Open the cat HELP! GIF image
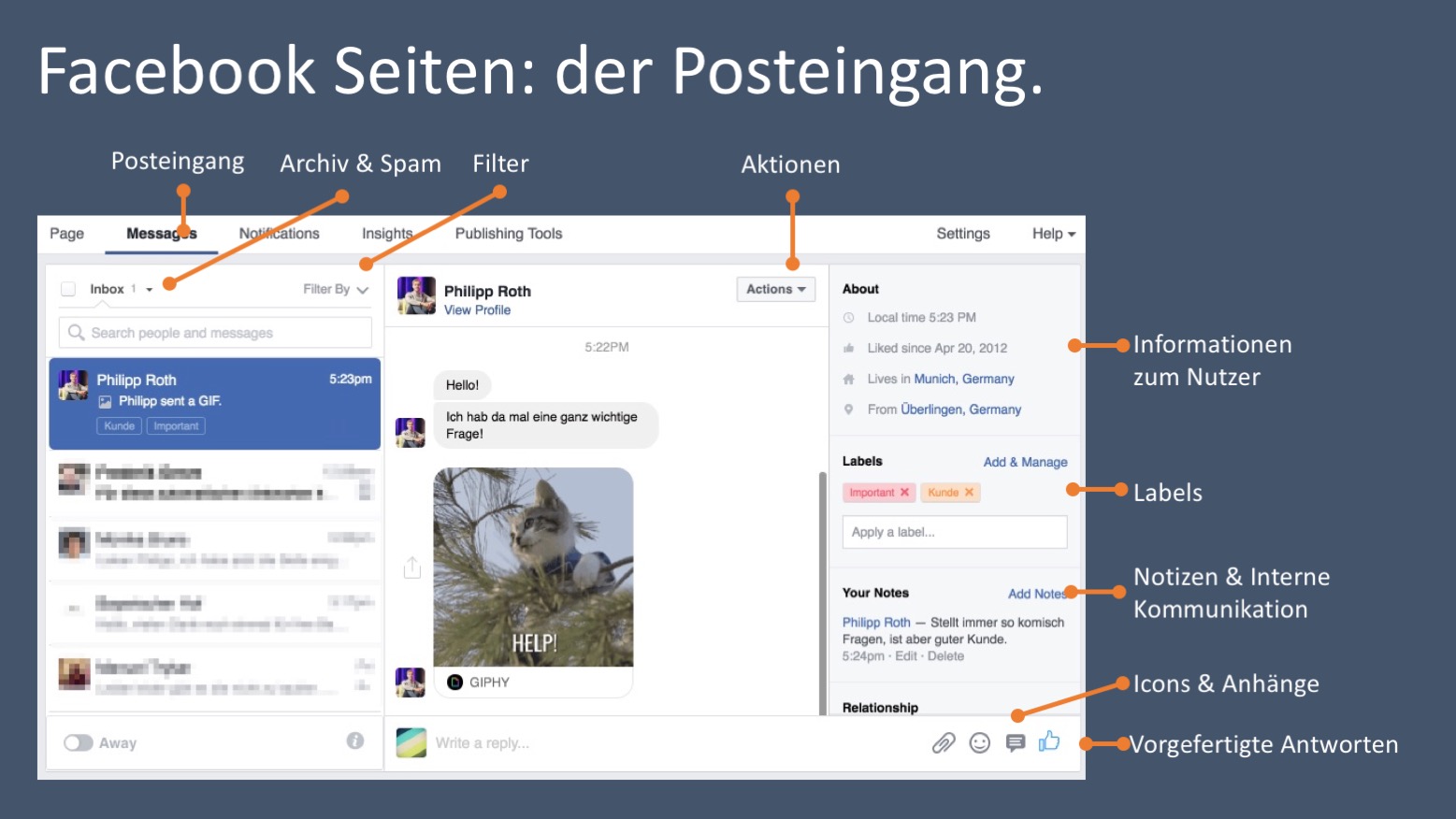1456x819 pixels. [x=533, y=567]
